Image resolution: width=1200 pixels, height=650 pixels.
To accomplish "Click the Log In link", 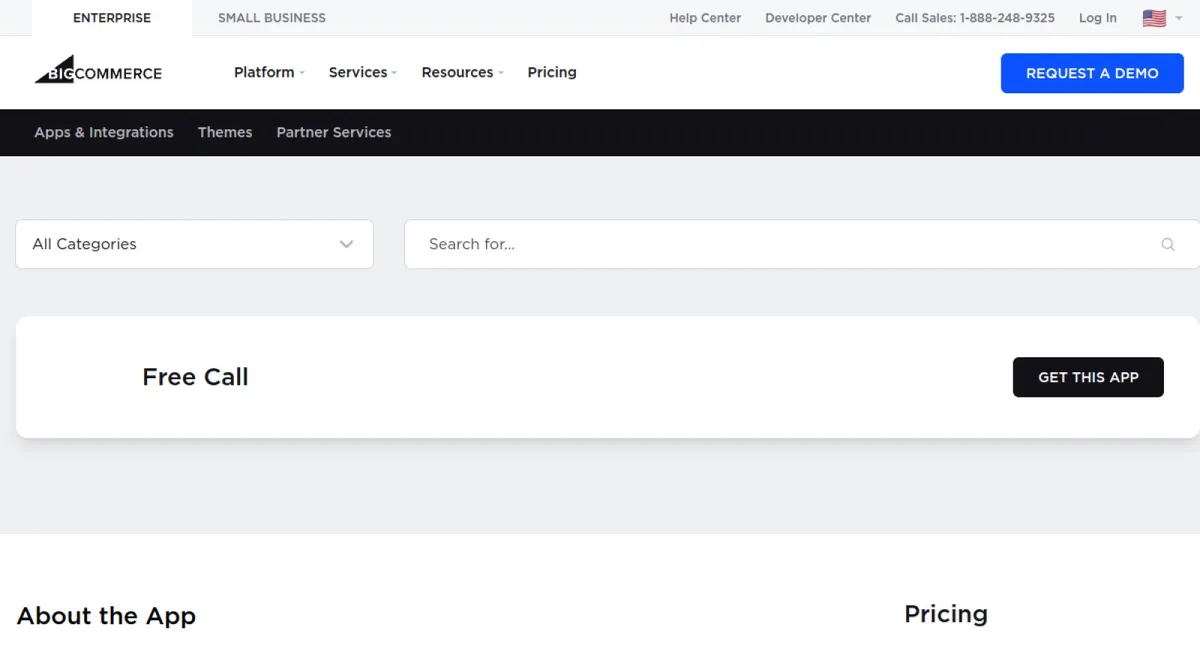I will tap(1098, 18).
